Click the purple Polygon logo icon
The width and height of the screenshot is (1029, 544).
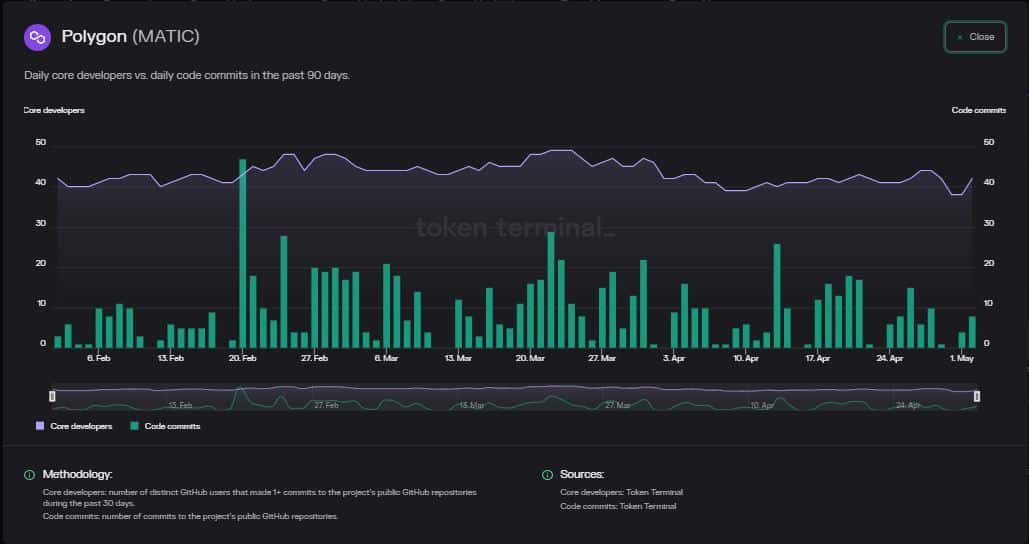click(x=37, y=37)
